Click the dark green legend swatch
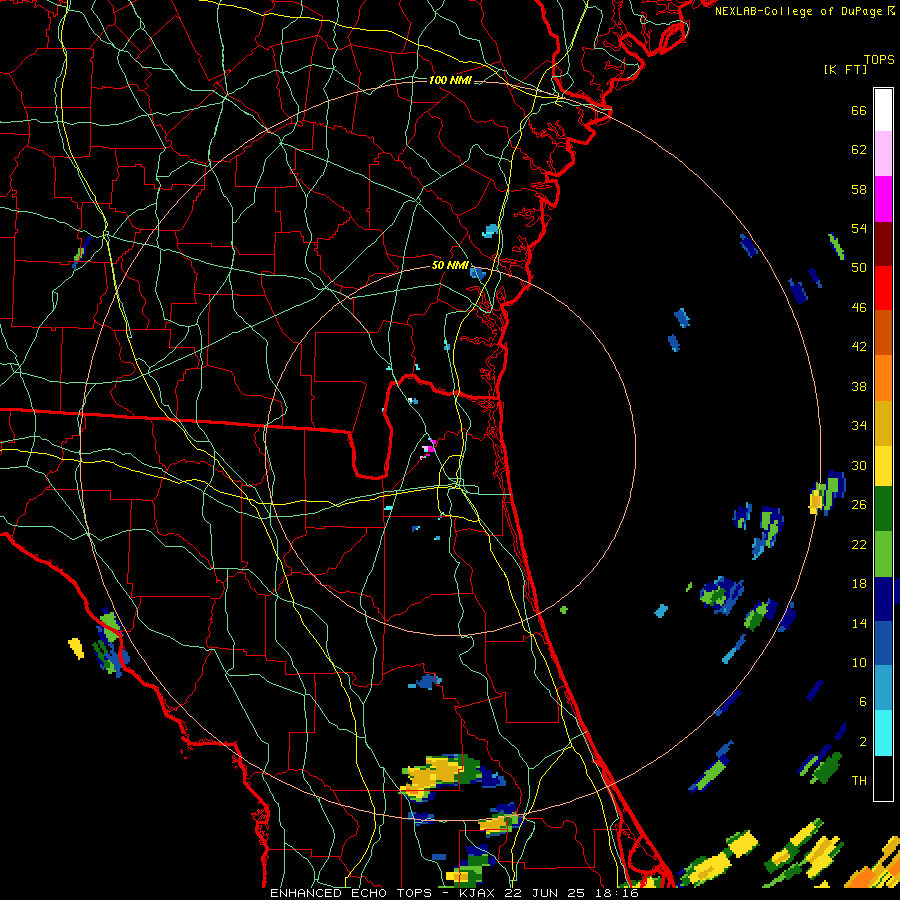The image size is (900, 900). pyautogui.click(x=883, y=509)
